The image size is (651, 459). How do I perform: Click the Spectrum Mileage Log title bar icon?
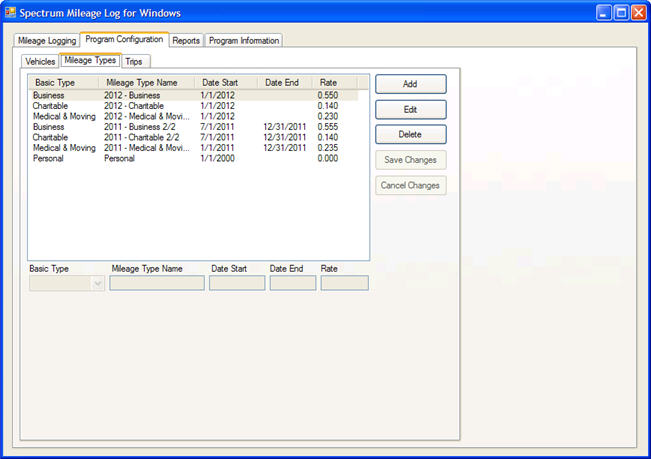[10, 13]
